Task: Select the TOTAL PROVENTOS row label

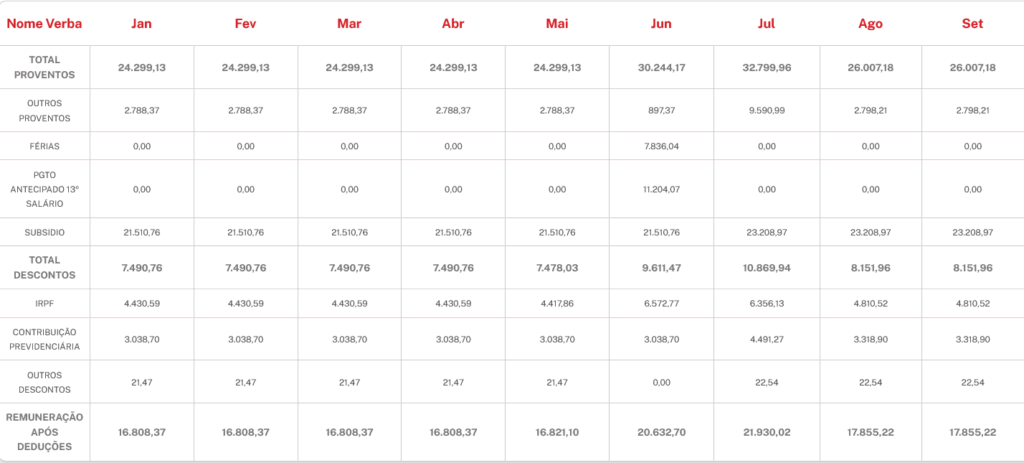Action: (45, 68)
